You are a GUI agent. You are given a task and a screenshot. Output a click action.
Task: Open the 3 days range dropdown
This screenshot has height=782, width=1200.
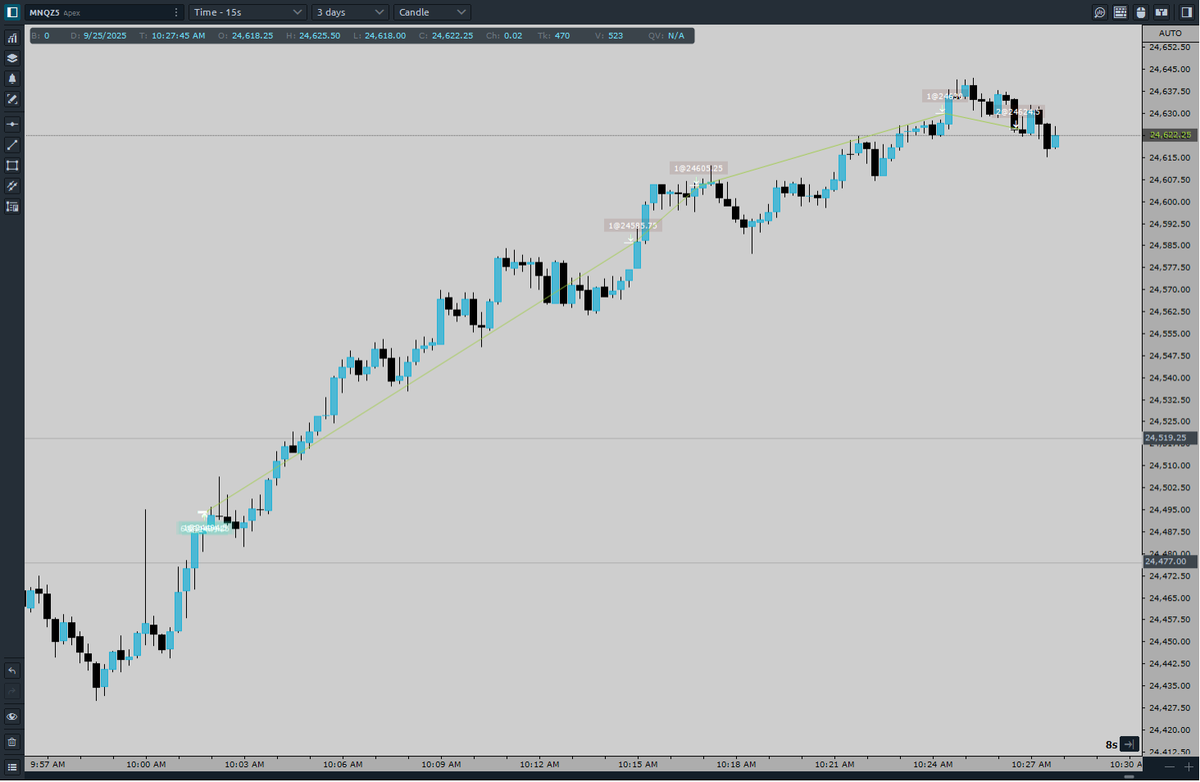[x=349, y=12]
